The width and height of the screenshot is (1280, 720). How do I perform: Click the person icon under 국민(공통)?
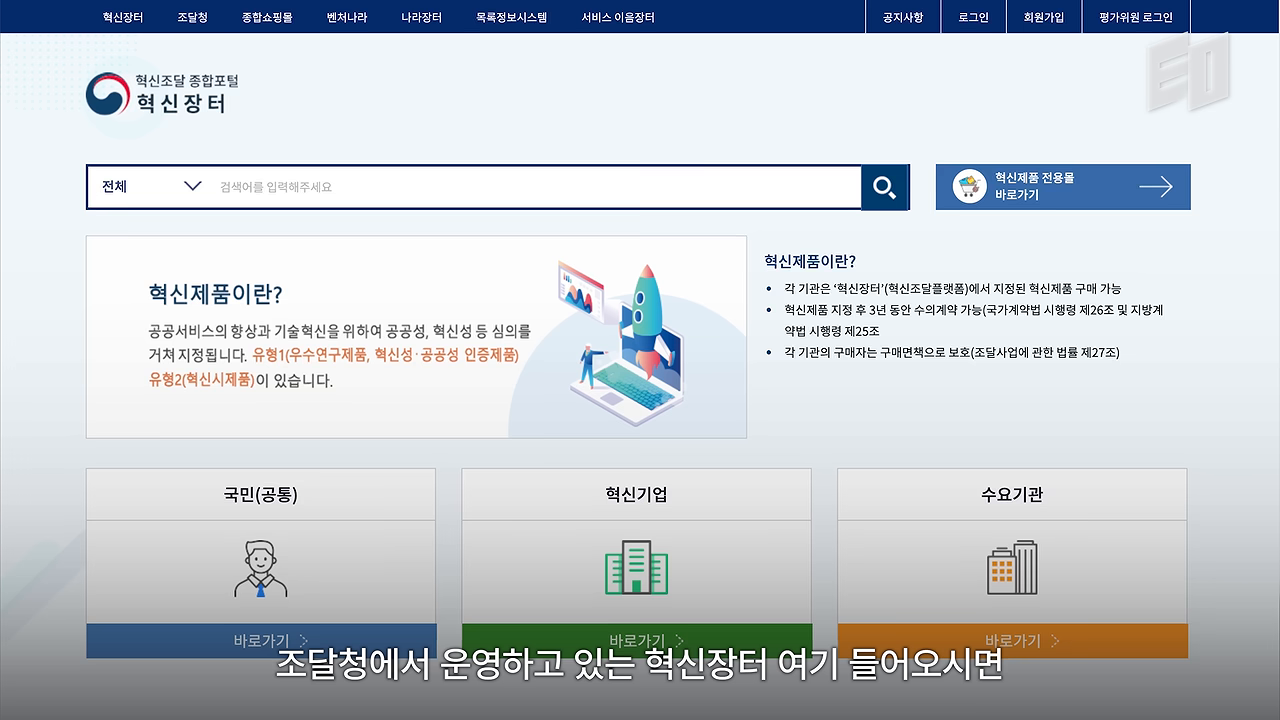coord(261,569)
